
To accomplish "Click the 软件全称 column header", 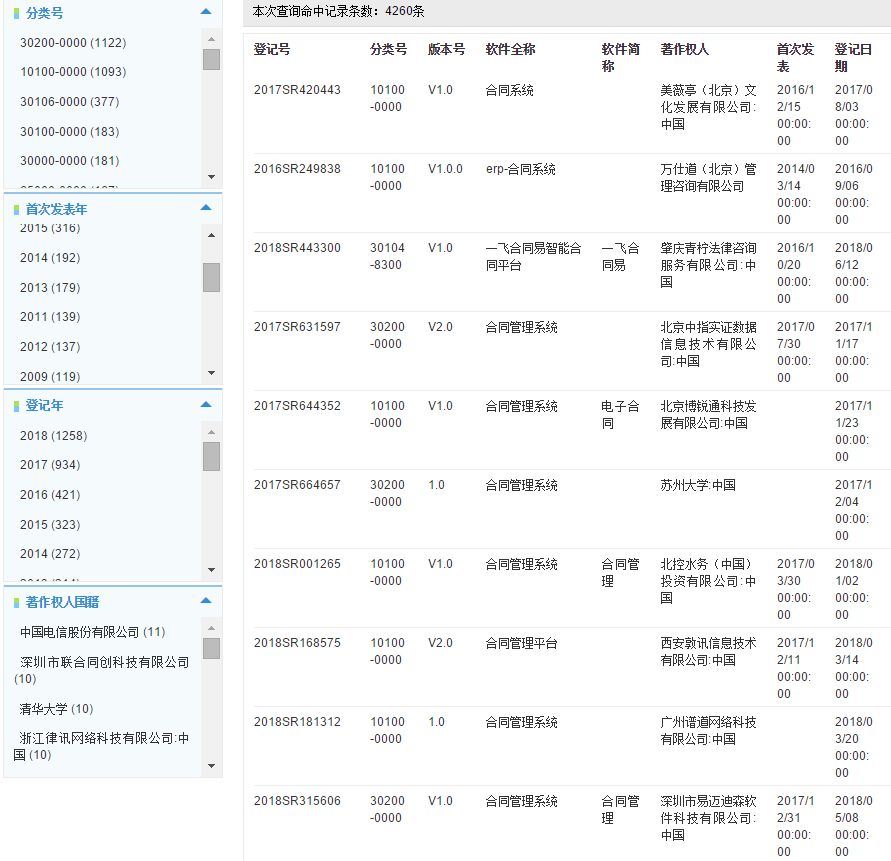I will [510, 49].
